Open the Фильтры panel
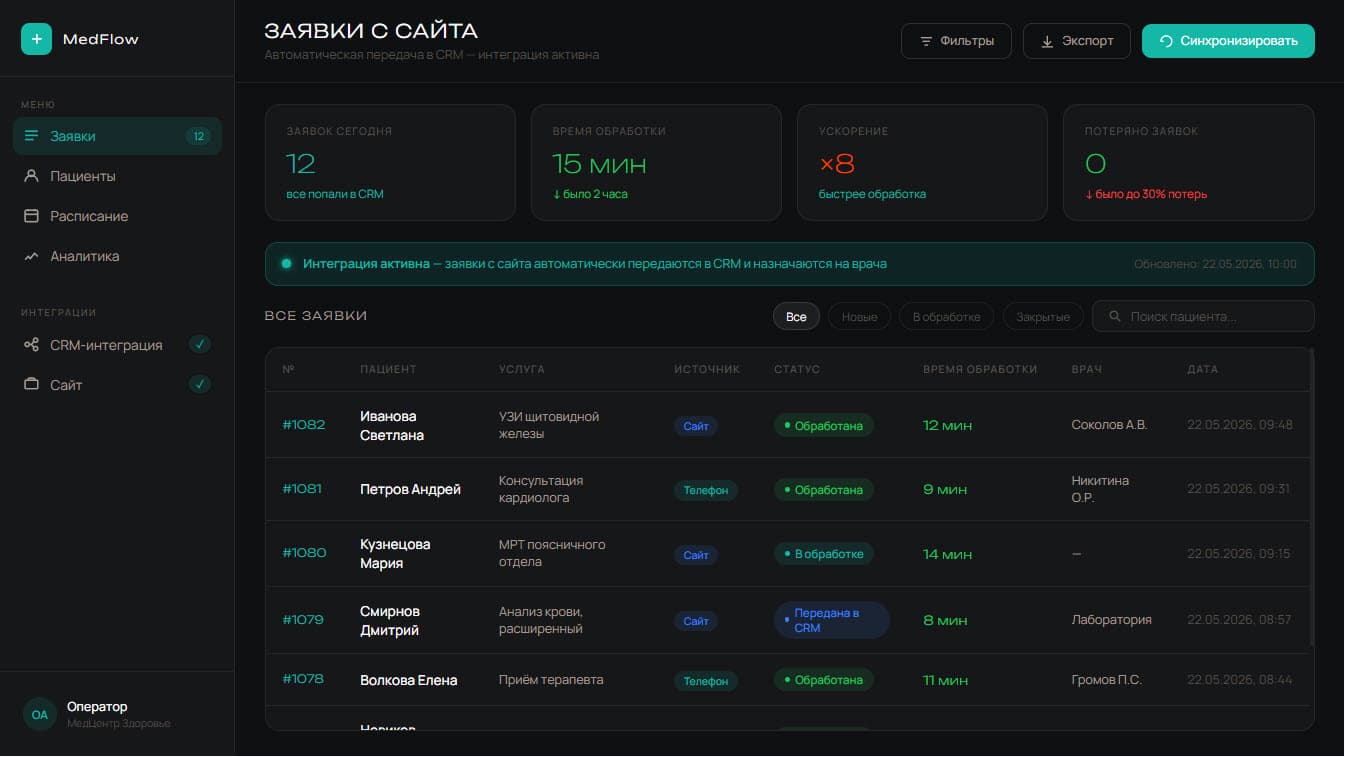This screenshot has height=757, width=1345. 956,41
